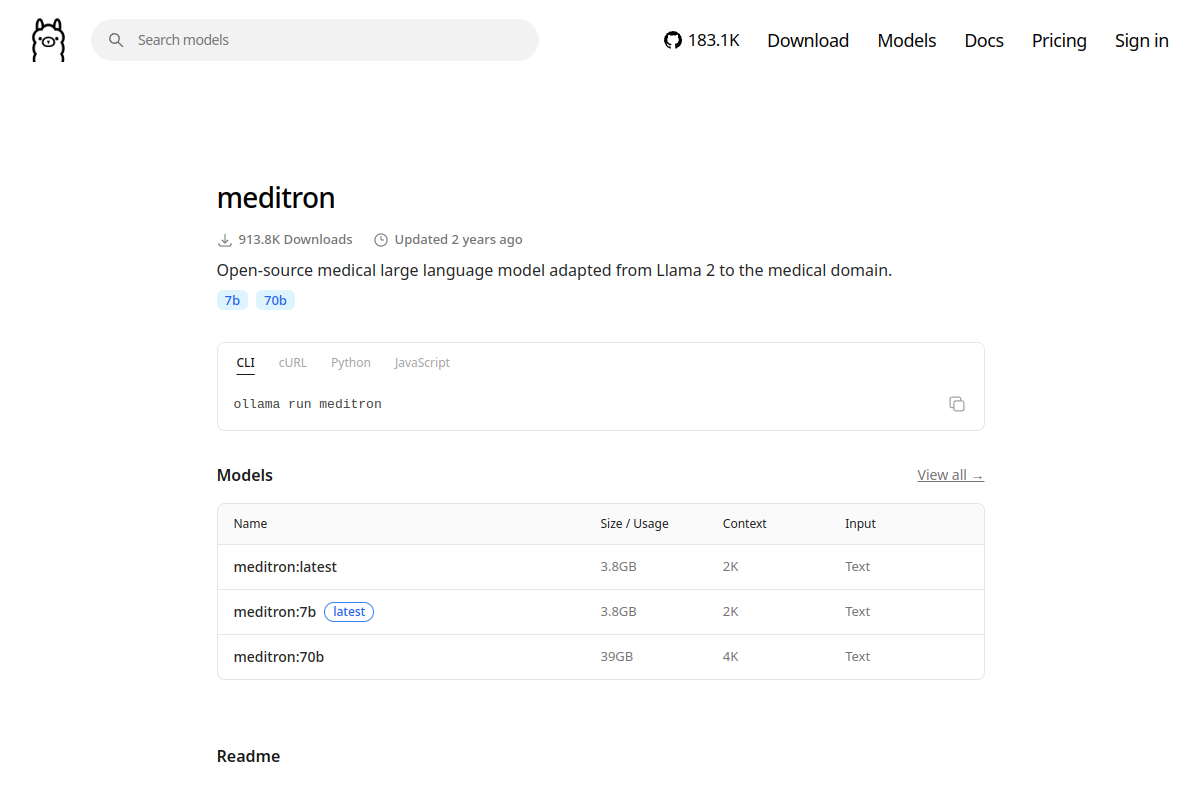The height and width of the screenshot is (800, 1200).
Task: Click the Context column header
Action: click(745, 524)
